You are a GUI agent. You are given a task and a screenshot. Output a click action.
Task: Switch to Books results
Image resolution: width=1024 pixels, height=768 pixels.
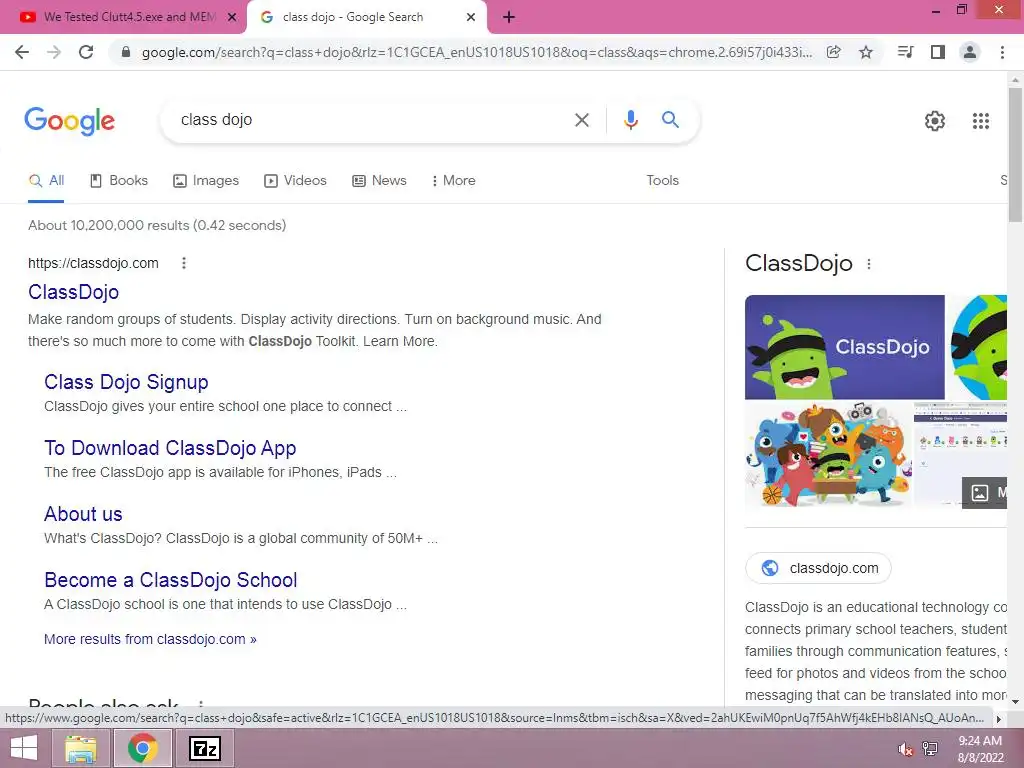pos(119,181)
